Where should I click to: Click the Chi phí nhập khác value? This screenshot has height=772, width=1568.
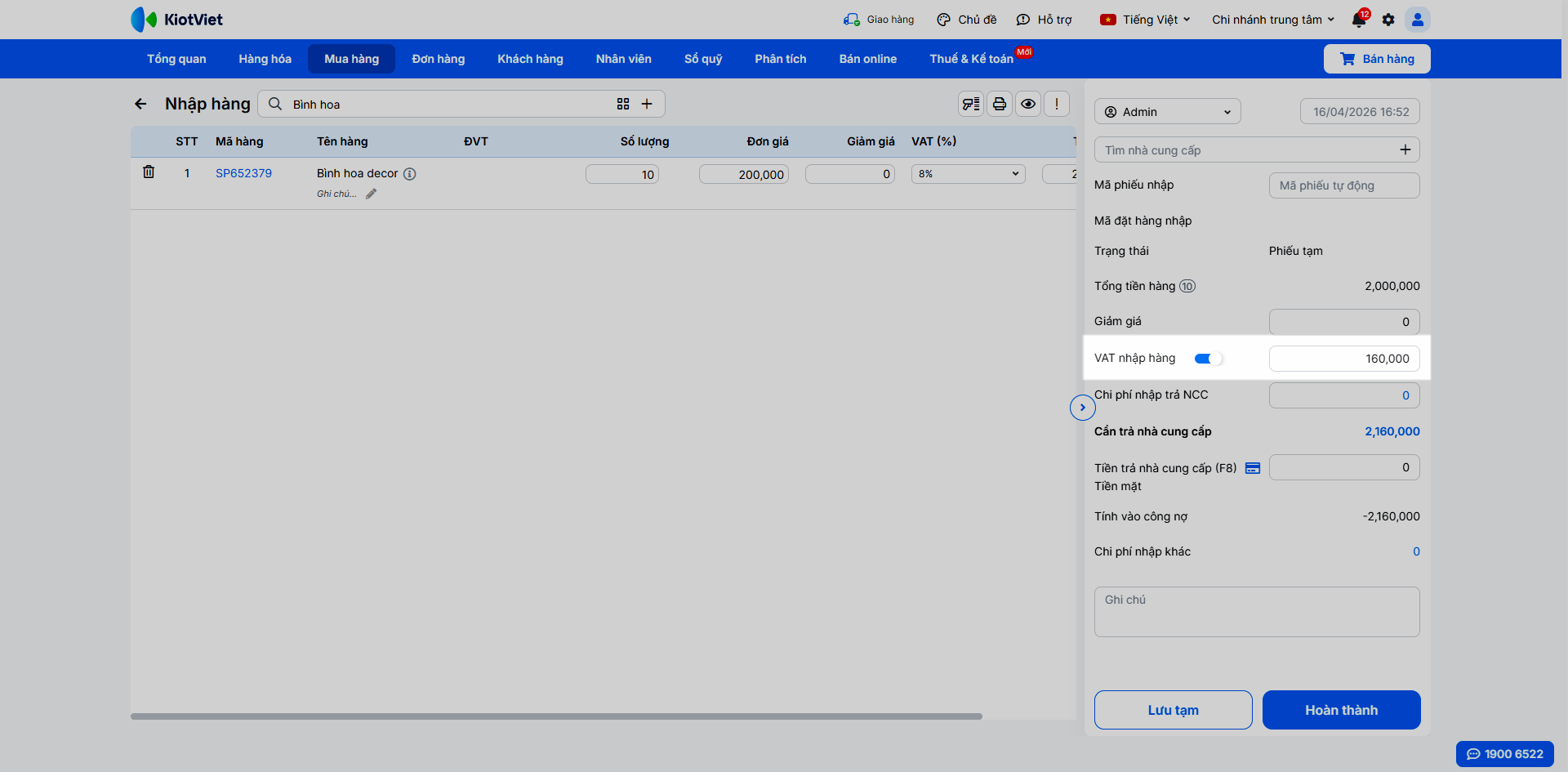(x=1416, y=551)
